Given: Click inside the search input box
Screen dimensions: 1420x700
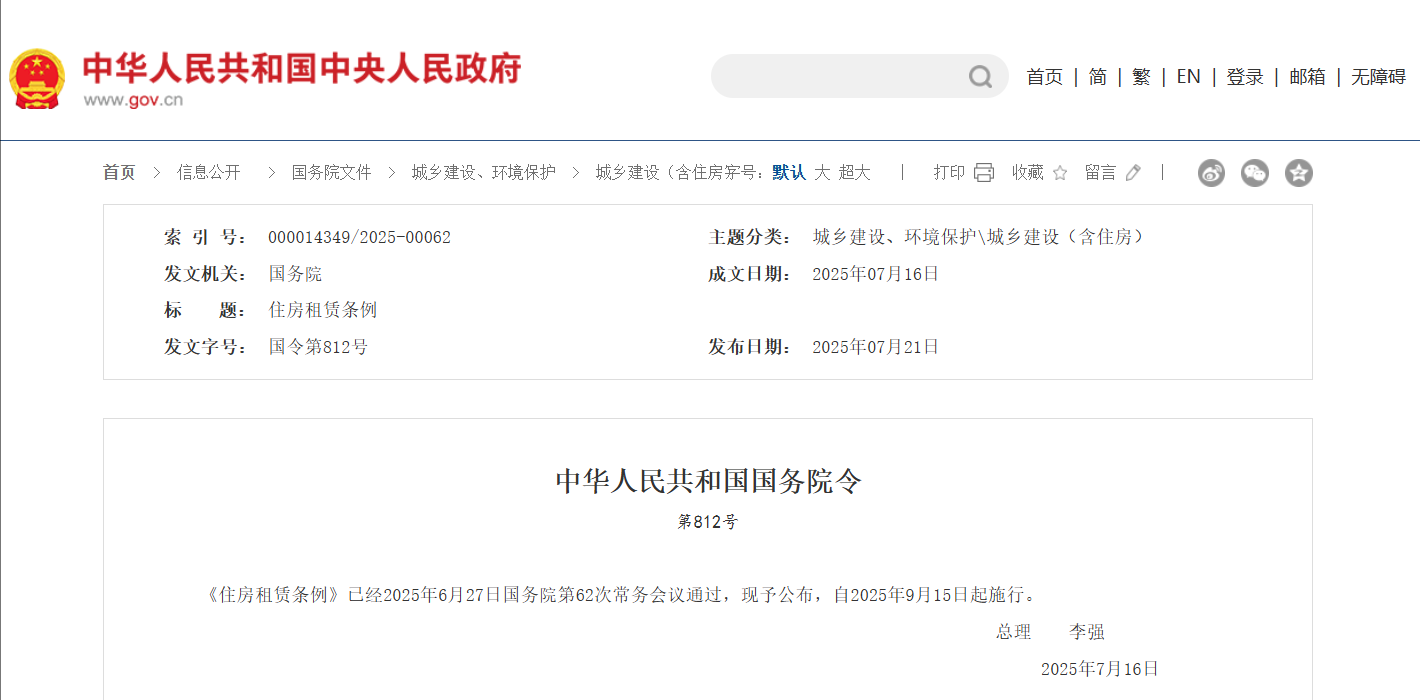Looking at the screenshot, I should [x=850, y=76].
